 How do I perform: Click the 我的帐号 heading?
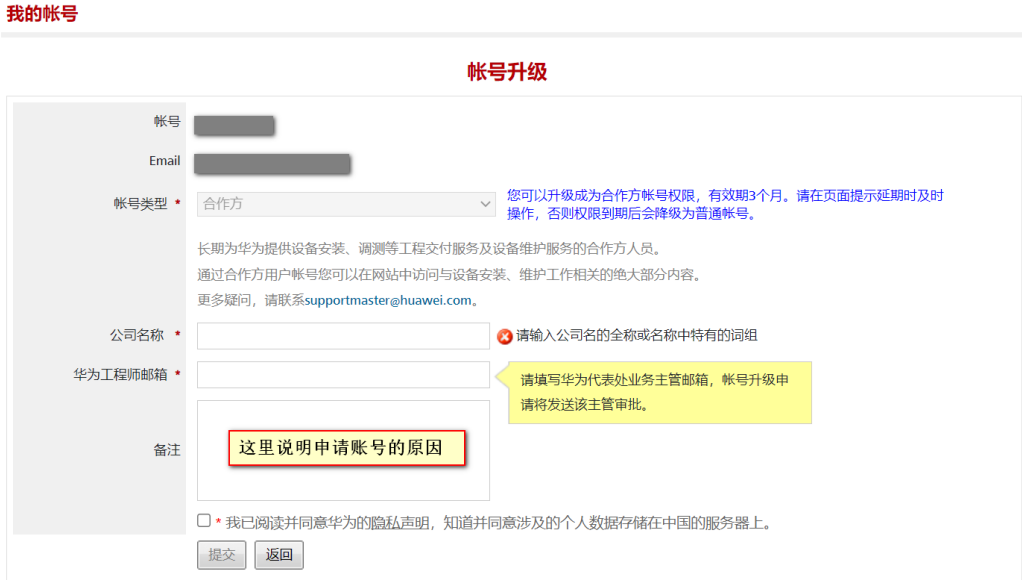tap(42, 14)
